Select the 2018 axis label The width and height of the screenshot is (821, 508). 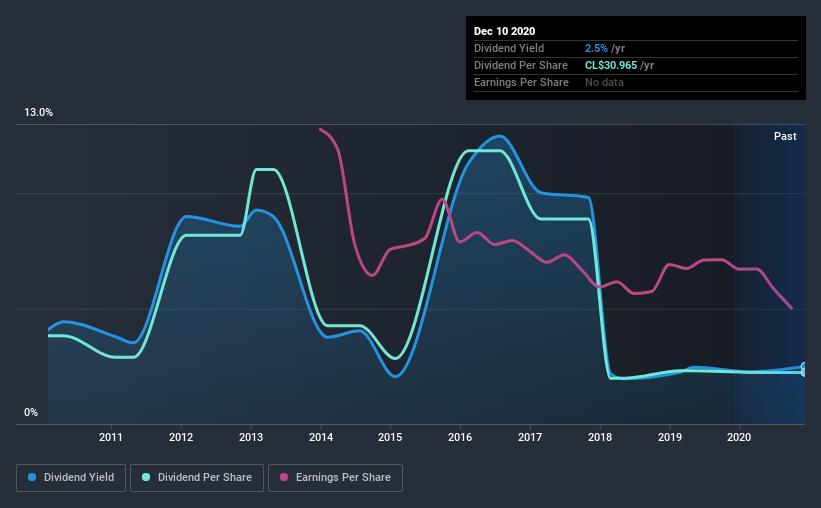[x=600, y=437]
